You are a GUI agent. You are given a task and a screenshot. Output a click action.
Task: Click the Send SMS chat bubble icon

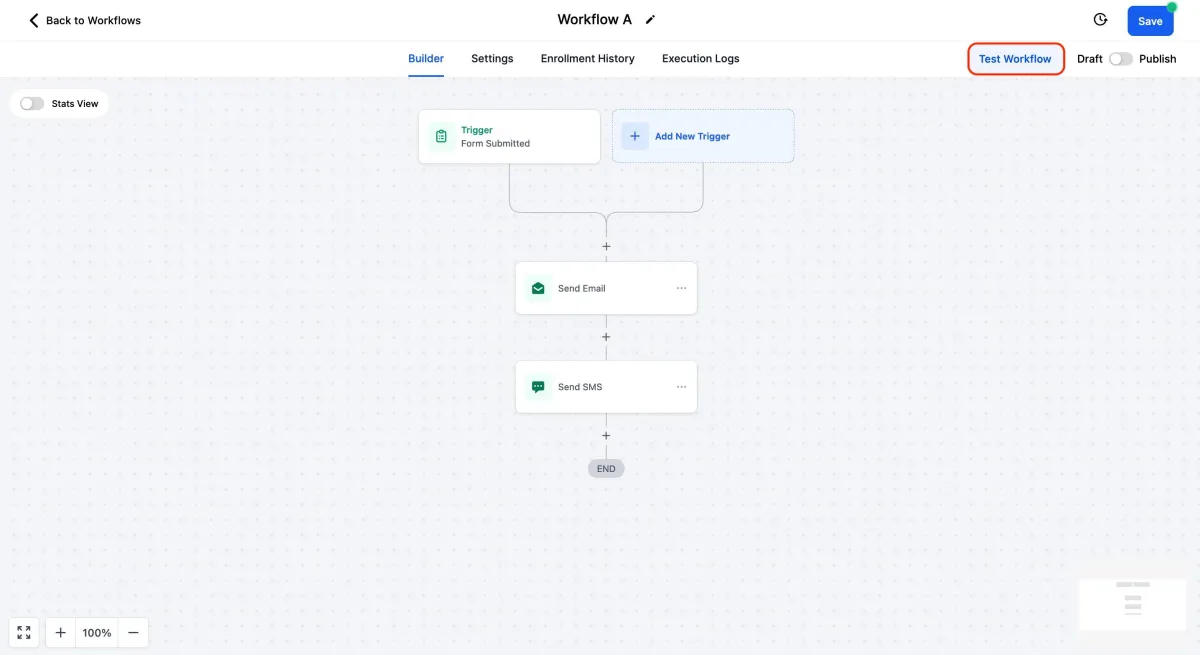pyautogui.click(x=538, y=387)
